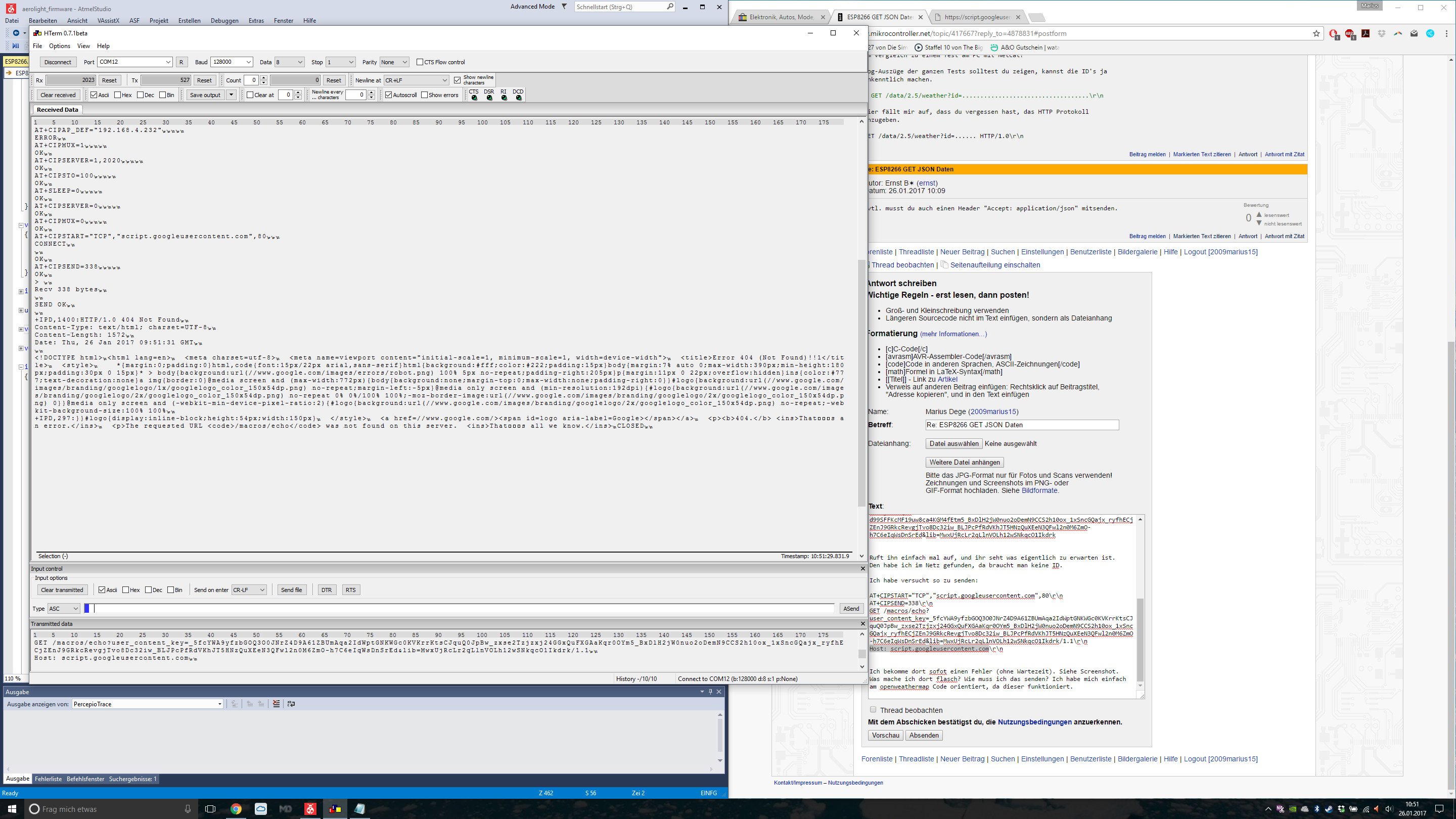Pin the Ausgabe panel with the pushpin icon
The width and height of the screenshot is (1456, 819).
pyautogui.click(x=710, y=692)
